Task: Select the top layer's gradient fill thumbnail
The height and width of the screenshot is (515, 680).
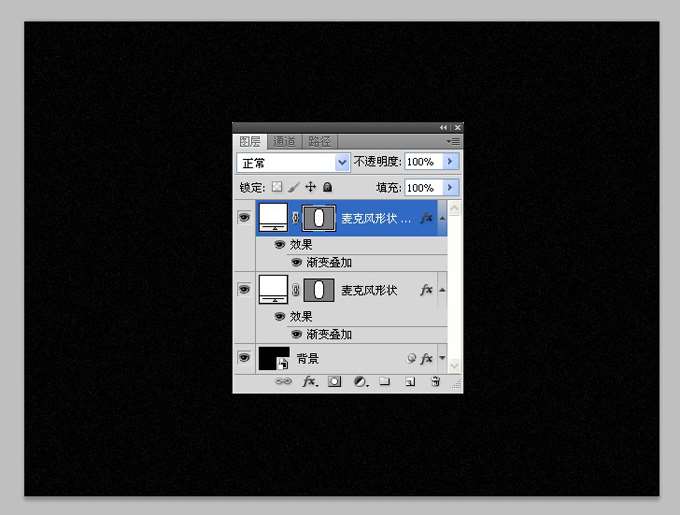Action: coord(273,218)
